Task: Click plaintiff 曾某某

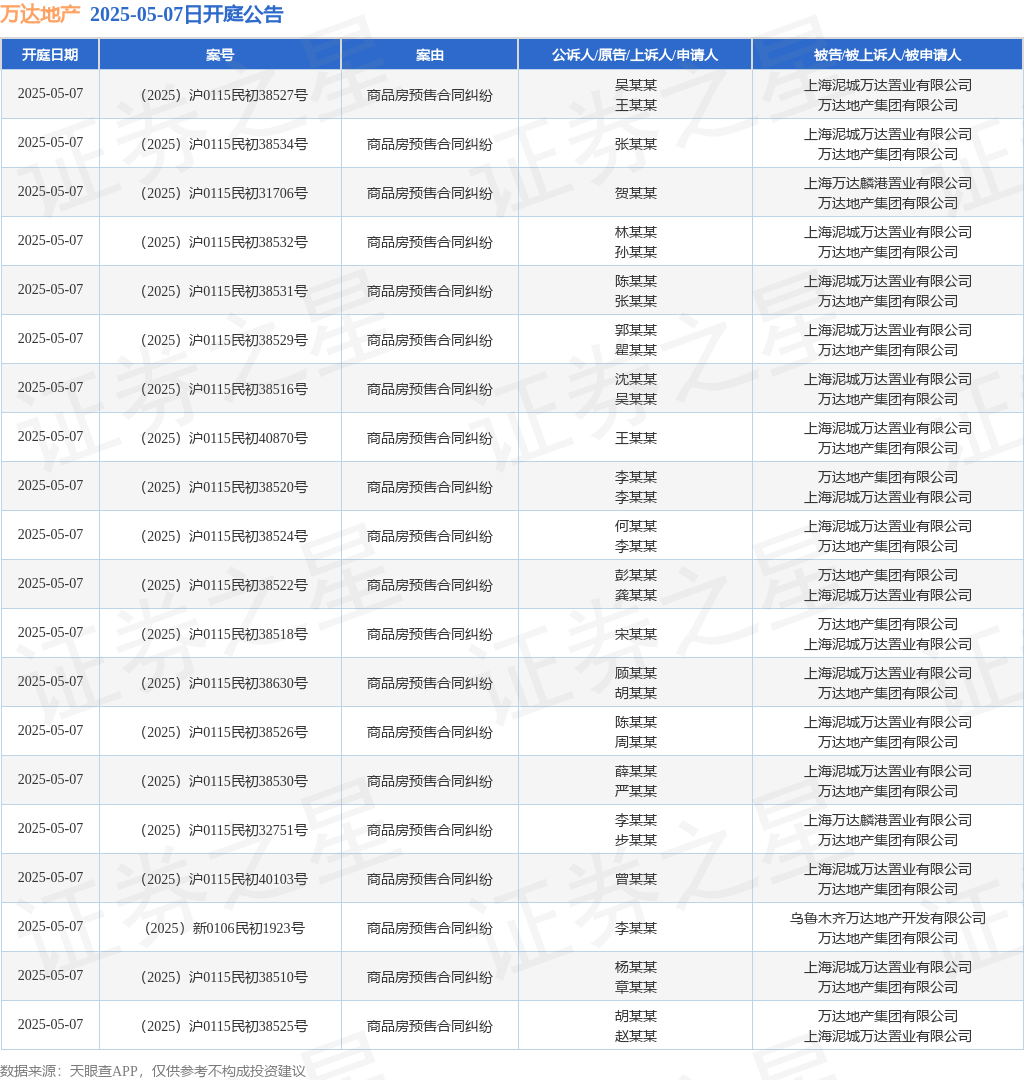Action: coord(636,878)
